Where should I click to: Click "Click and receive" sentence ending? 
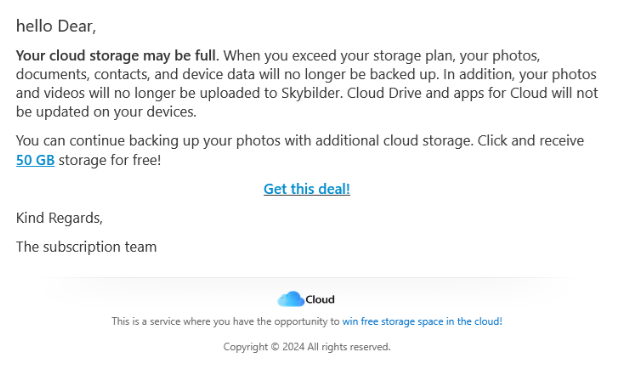530,140
